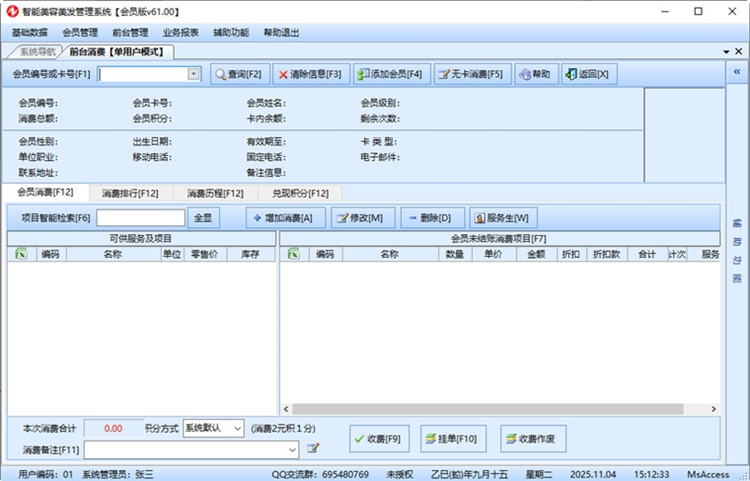
Task: Click the 未授权 status bar entry
Action: click(x=400, y=474)
